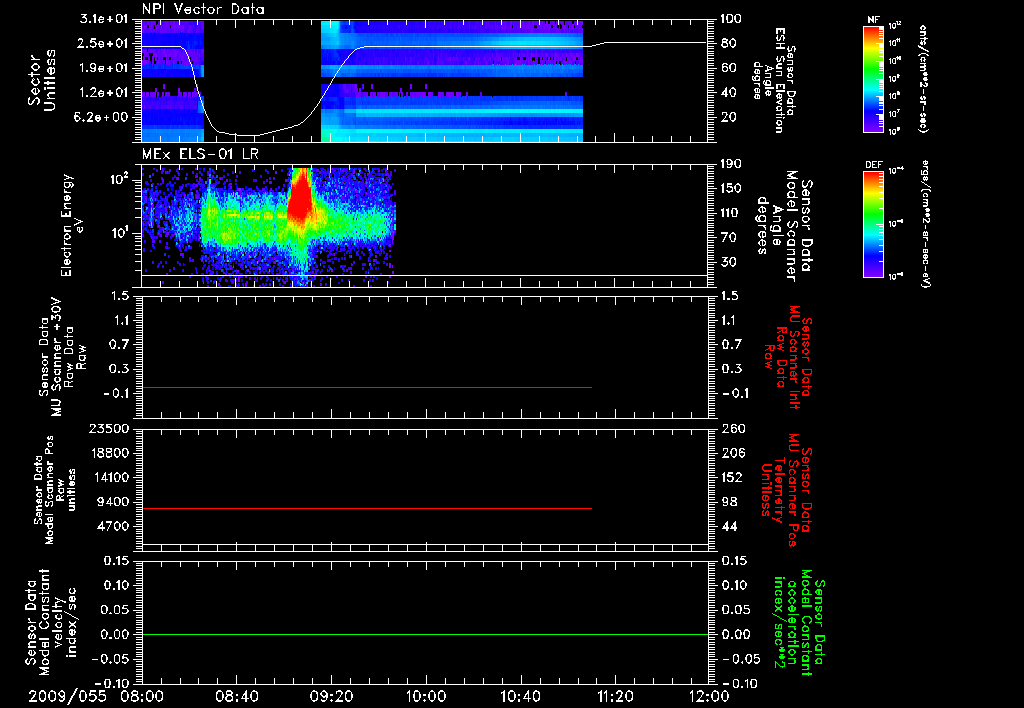The image size is (1024, 708).
Task: Click the 98 telemetry axis tick
Action: (x=729, y=502)
